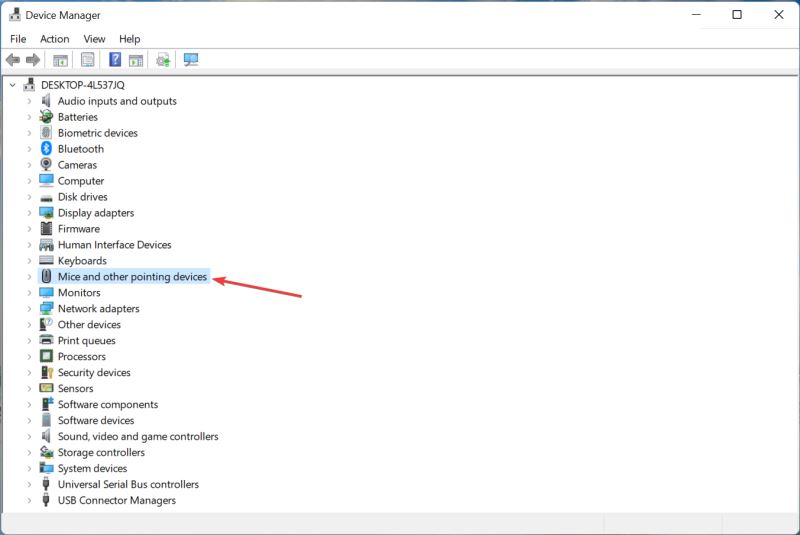Click the Forward arrow toolbar icon
Viewport: 800px width, 535px height.
(33, 60)
